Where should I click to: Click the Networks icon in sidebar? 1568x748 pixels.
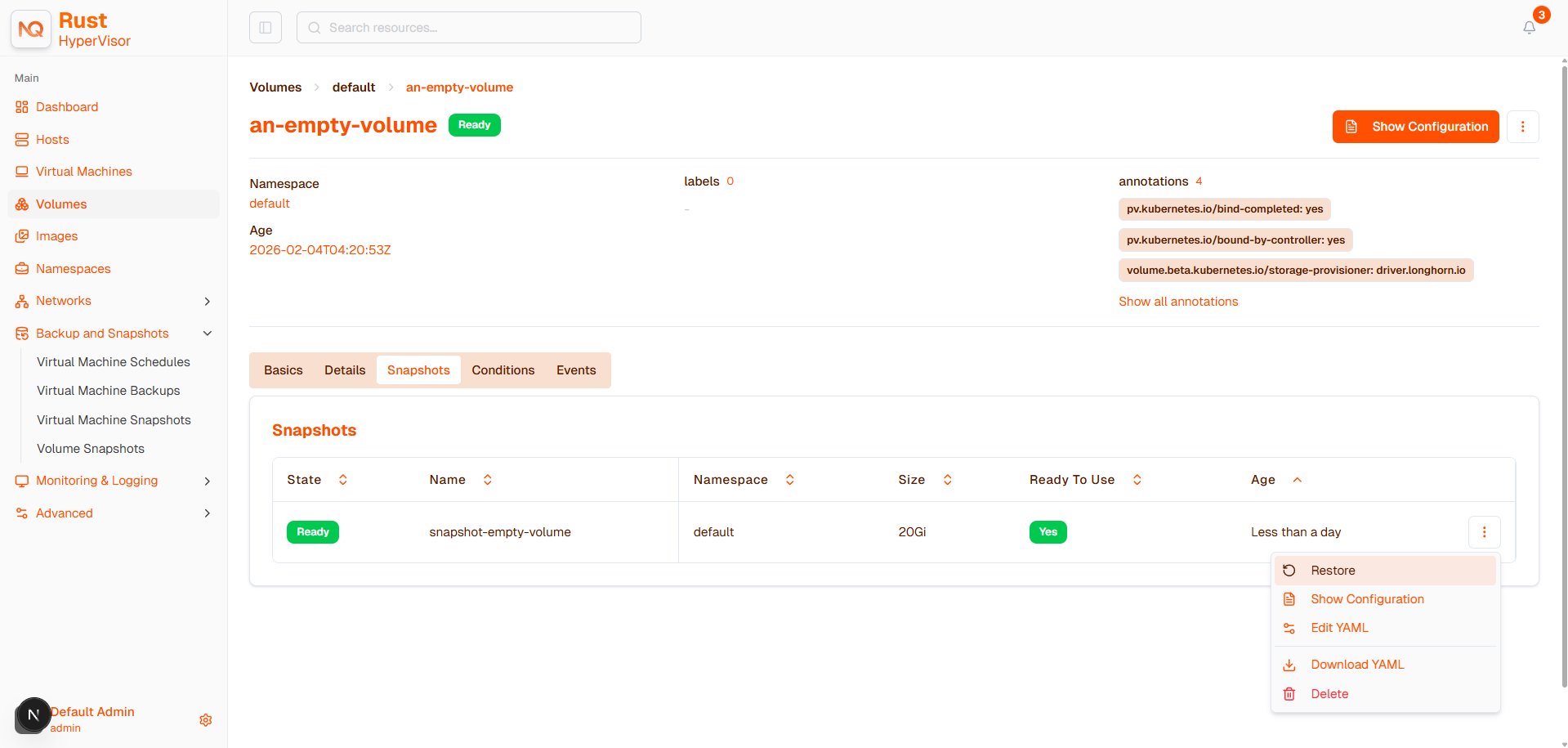pyautogui.click(x=22, y=301)
